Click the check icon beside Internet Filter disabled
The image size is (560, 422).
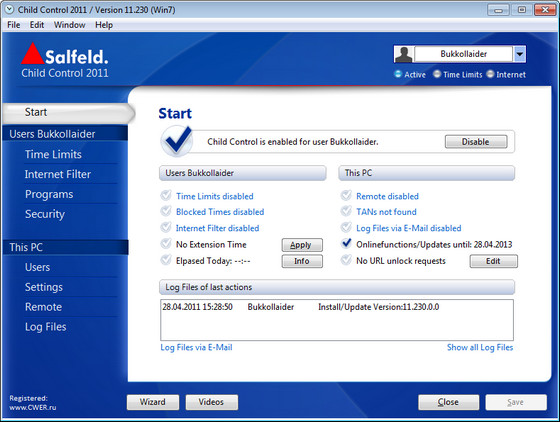pos(166,227)
